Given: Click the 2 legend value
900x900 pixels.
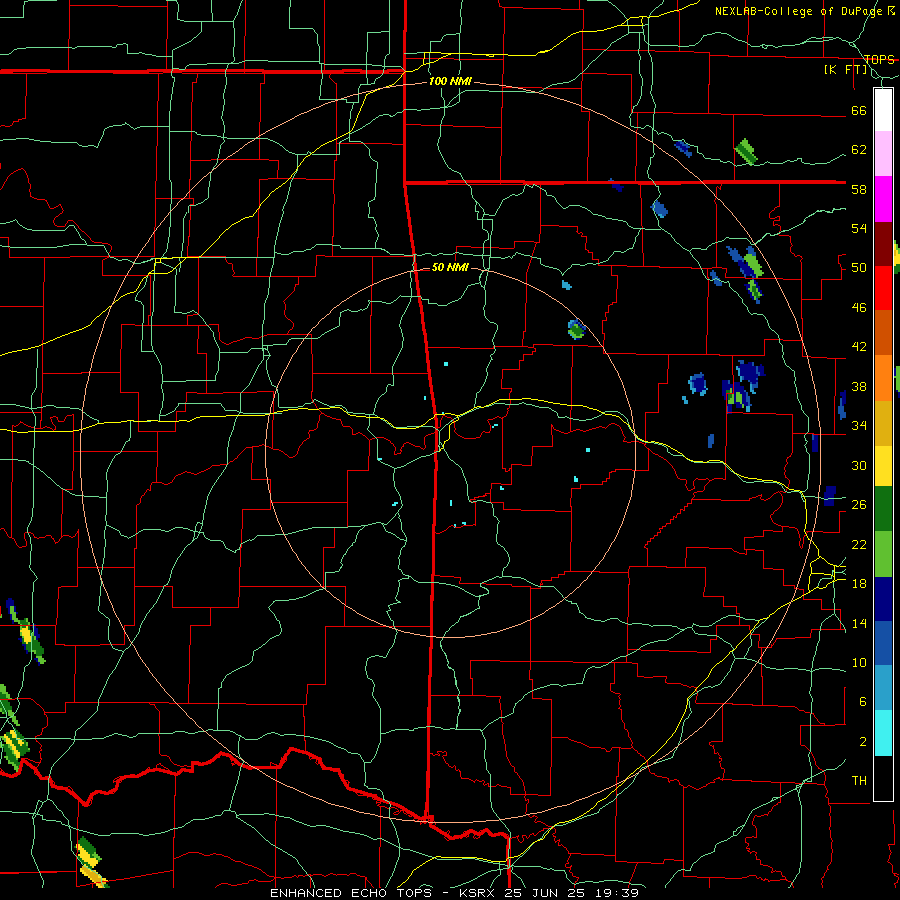Looking at the screenshot, I should coord(862,742).
